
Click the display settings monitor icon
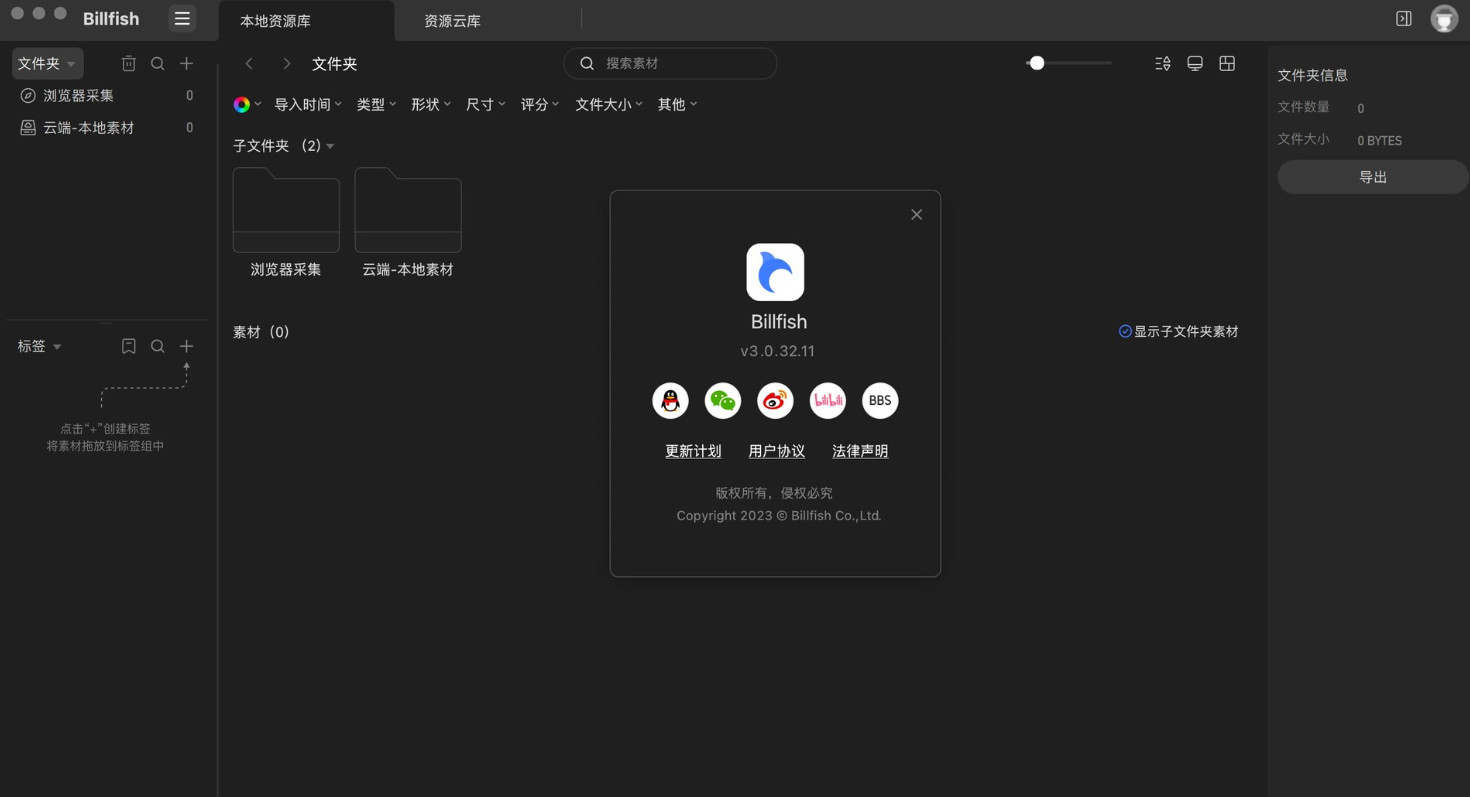coord(1195,63)
